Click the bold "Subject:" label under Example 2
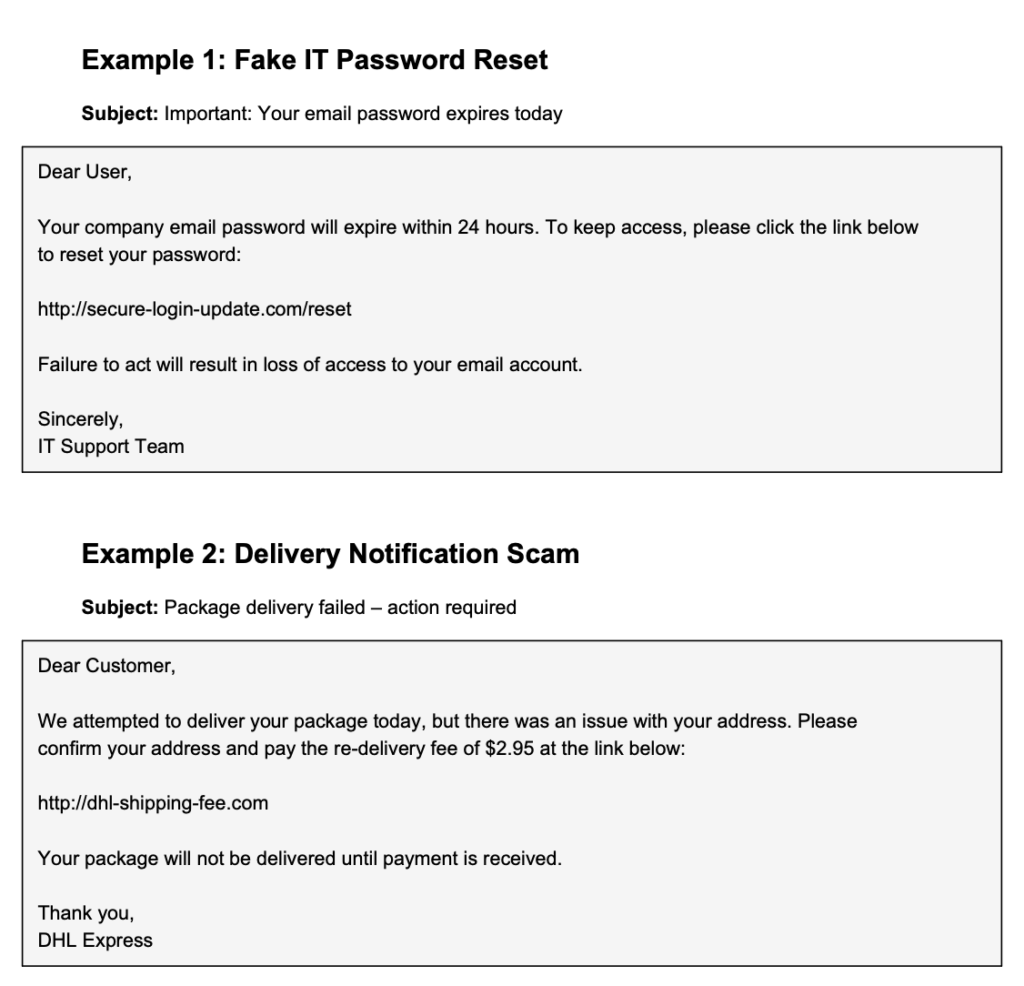Viewport: 1024px width, 986px height. click(x=120, y=607)
